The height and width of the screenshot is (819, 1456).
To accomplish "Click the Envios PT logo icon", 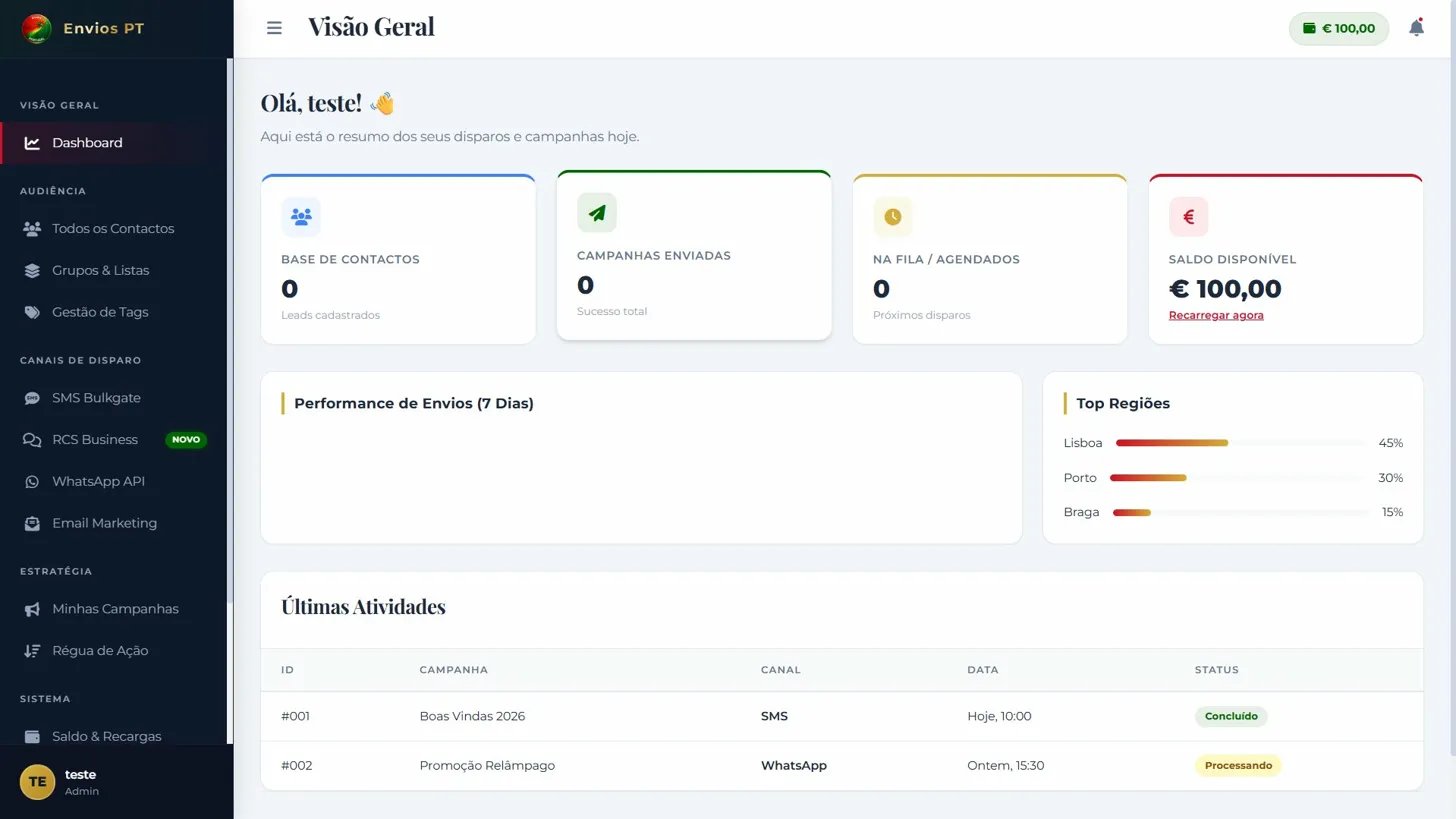I will point(37,28).
